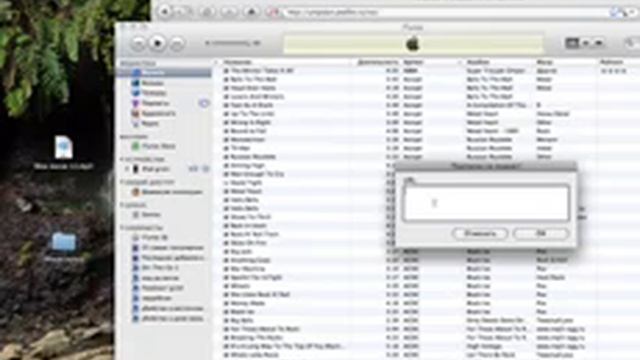The image size is (640, 360).
Task: Click the browser back button behind iTunes
Action: pyautogui.click(x=165, y=11)
